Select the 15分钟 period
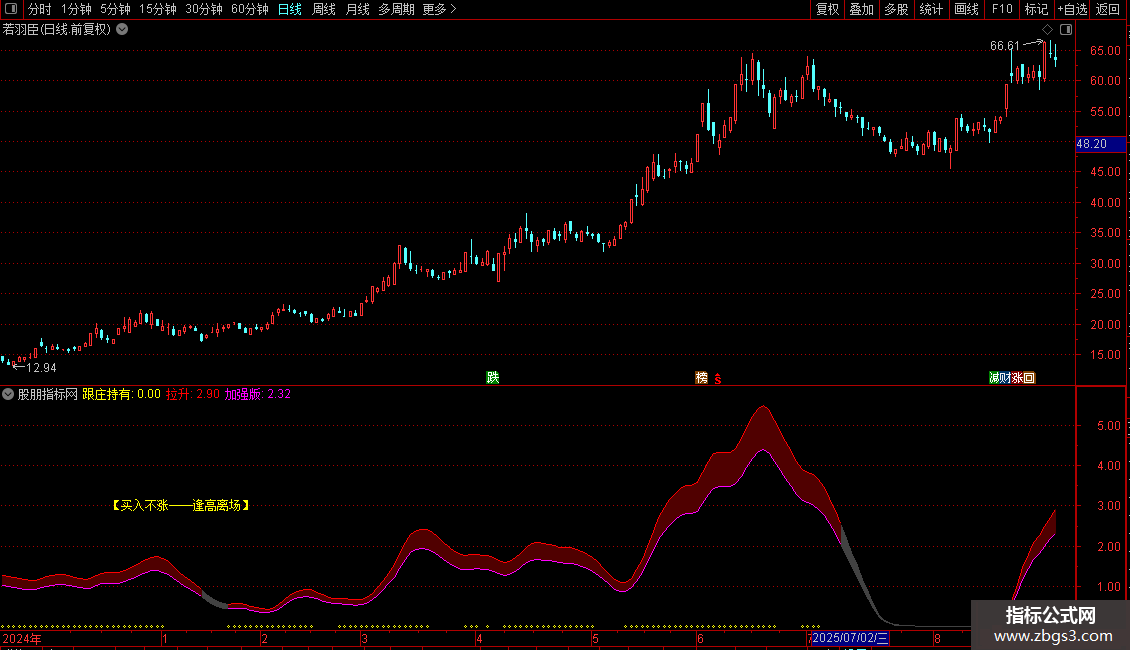Image resolution: width=1130 pixels, height=650 pixels. pyautogui.click(x=157, y=9)
